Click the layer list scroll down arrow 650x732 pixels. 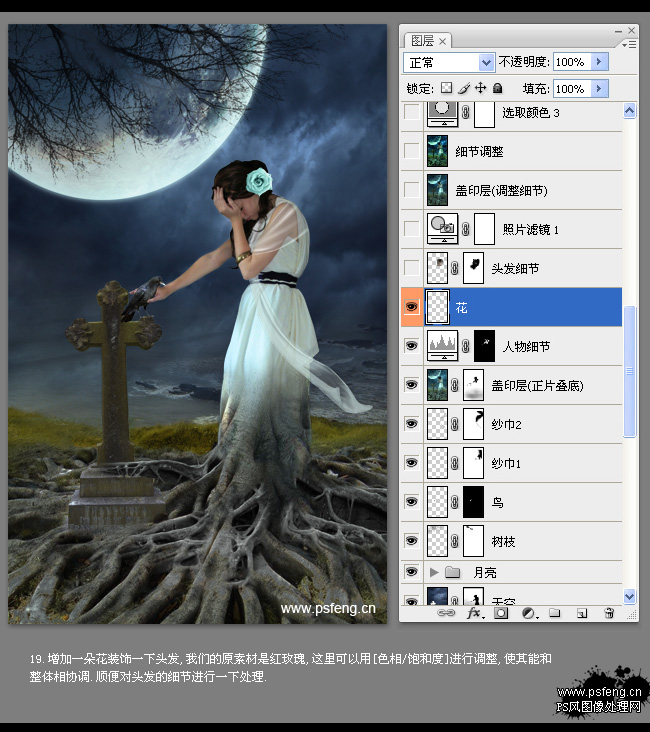click(629, 596)
